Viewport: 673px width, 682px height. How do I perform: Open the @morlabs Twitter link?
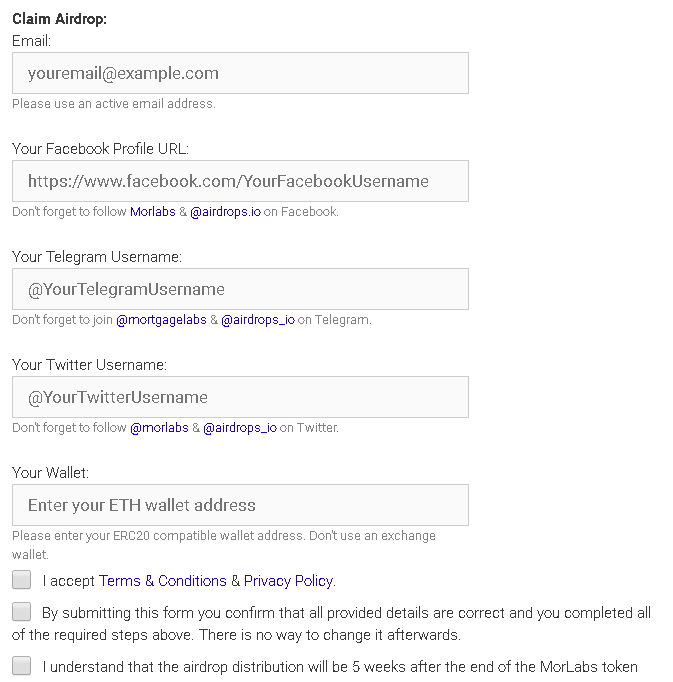(159, 428)
